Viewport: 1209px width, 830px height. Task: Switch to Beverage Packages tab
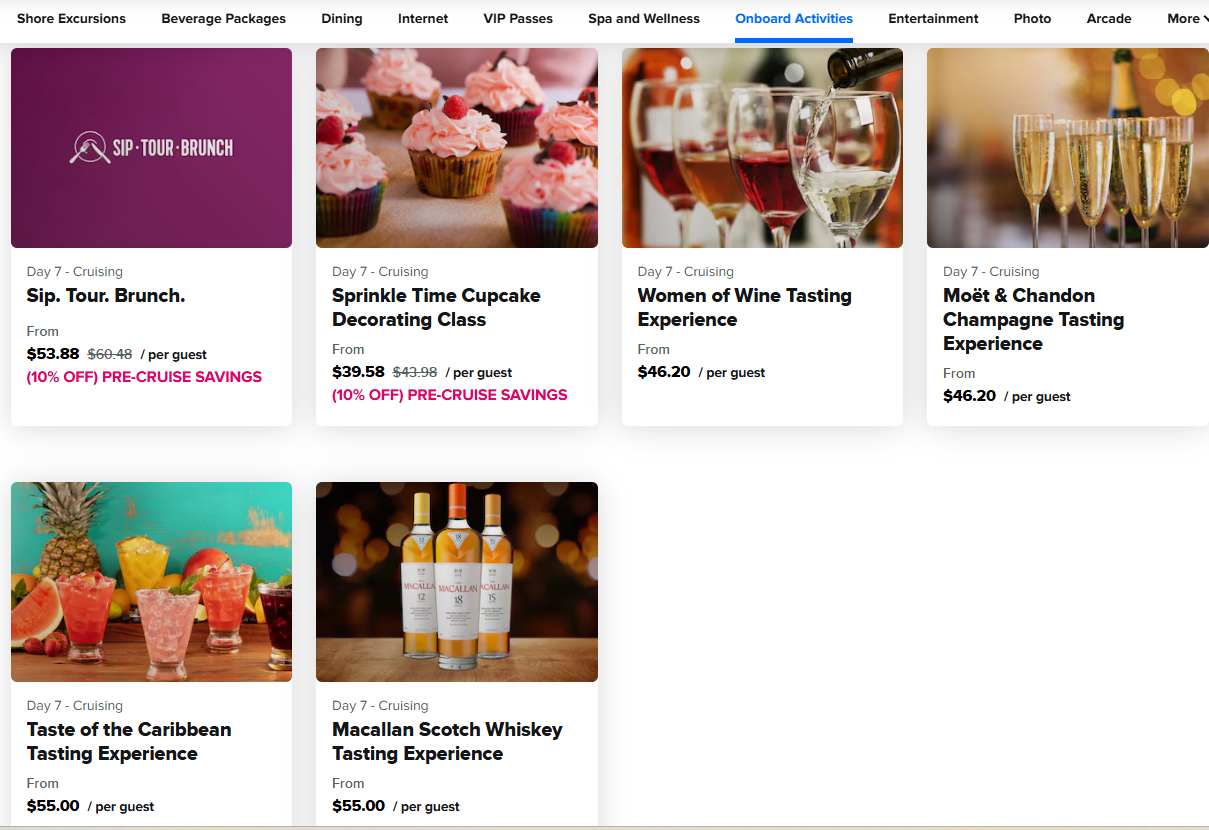coord(223,19)
